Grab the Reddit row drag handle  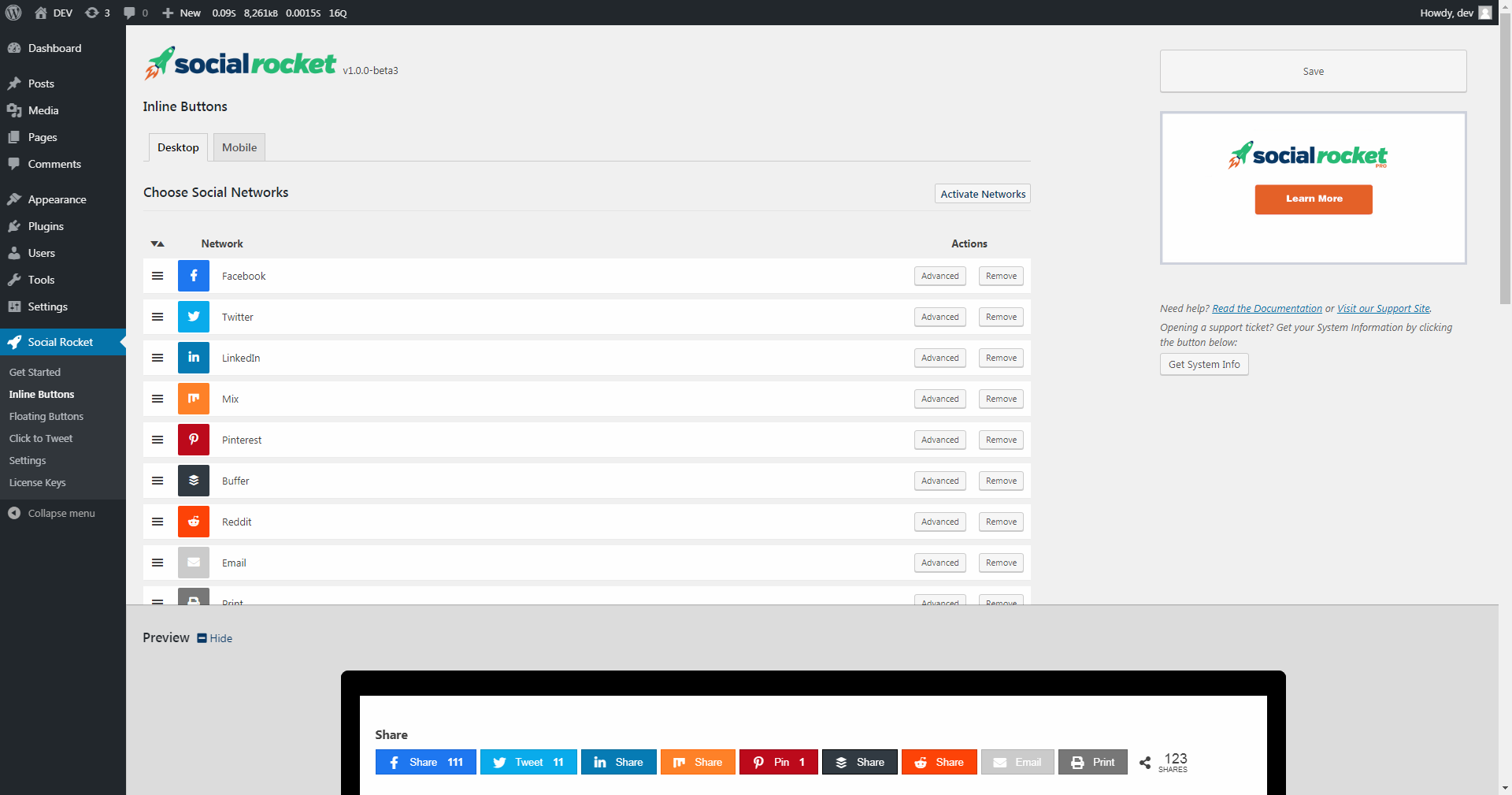tap(157, 522)
